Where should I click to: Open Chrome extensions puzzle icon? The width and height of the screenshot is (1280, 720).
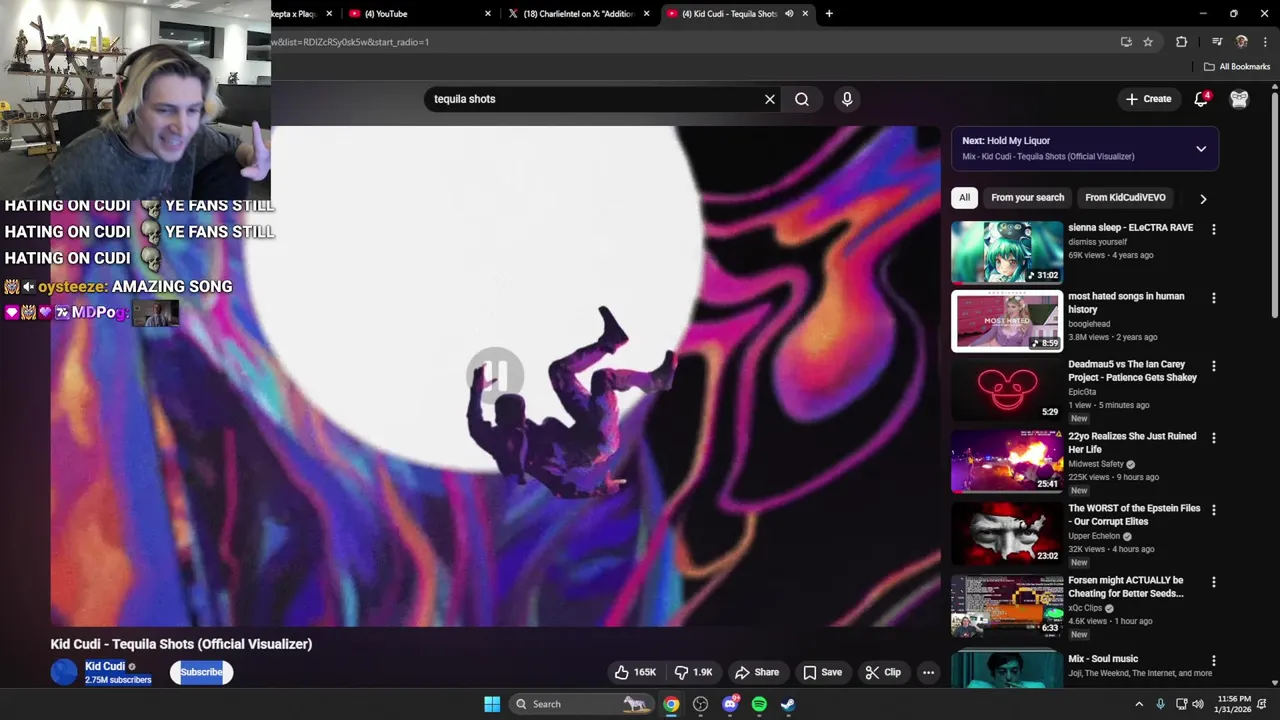point(1181,42)
